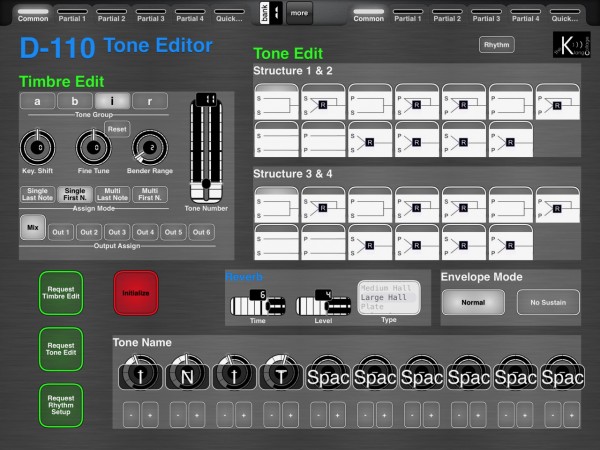Open Common tab in left tab bar

point(33,15)
